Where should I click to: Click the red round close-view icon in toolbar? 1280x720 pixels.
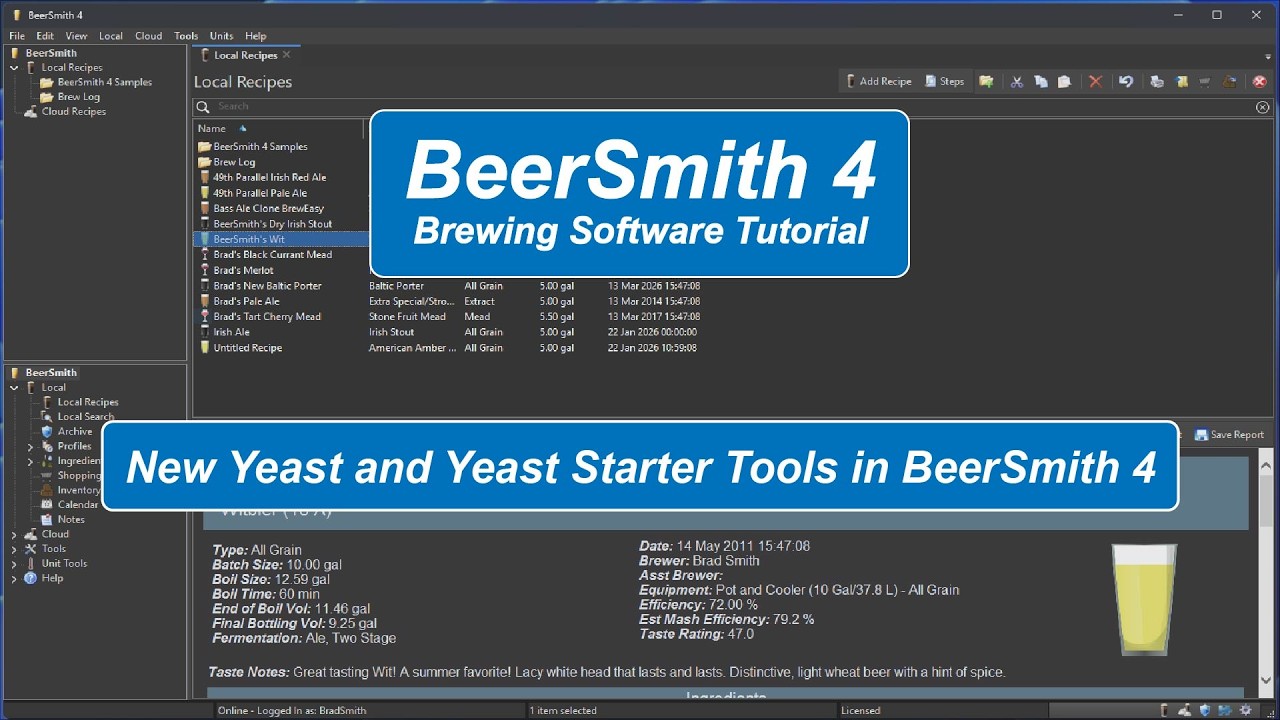coord(1260,82)
